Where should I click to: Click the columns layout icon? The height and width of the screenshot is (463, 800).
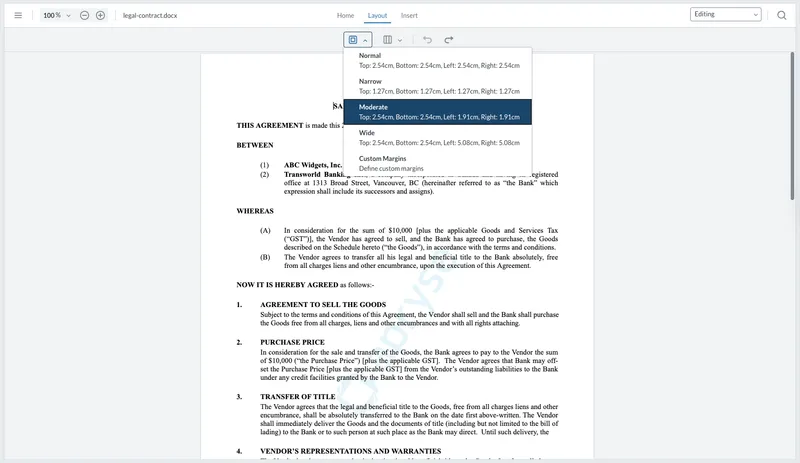(388, 39)
